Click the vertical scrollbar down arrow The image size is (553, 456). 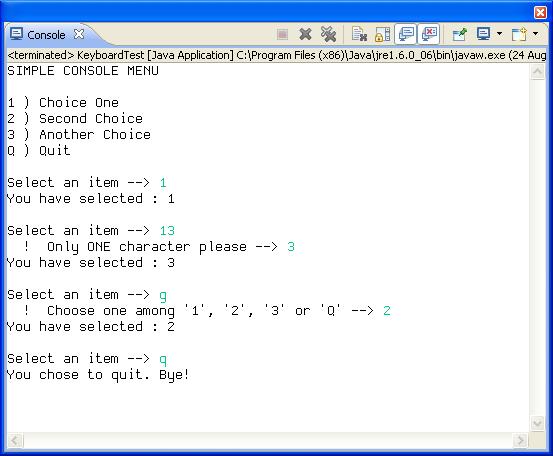pyautogui.click(x=537, y=422)
